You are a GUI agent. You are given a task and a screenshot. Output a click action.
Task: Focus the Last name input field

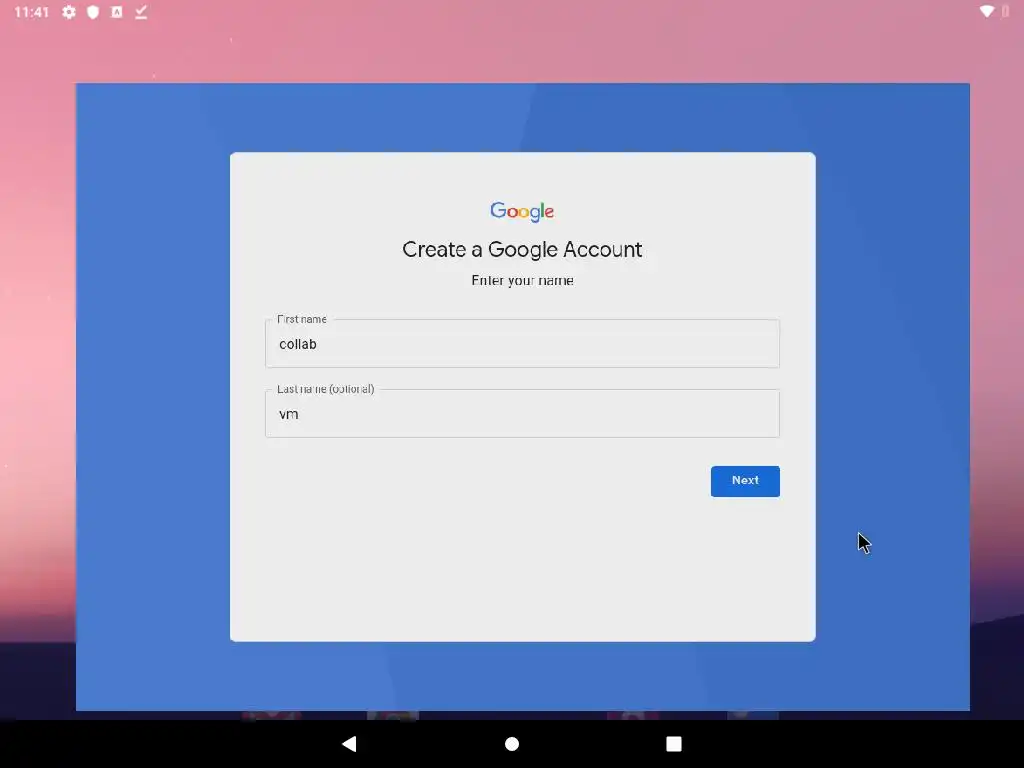click(522, 413)
